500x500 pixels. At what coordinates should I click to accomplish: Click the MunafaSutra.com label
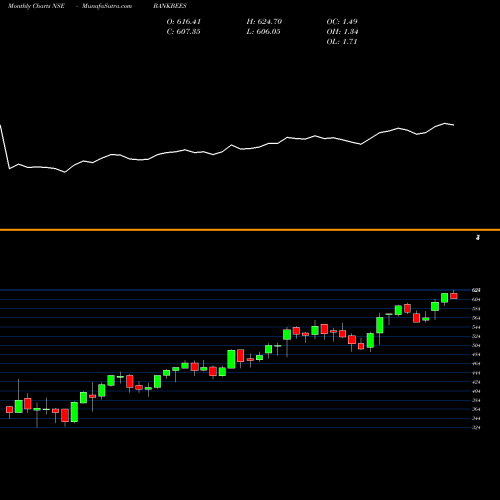pos(107,6)
